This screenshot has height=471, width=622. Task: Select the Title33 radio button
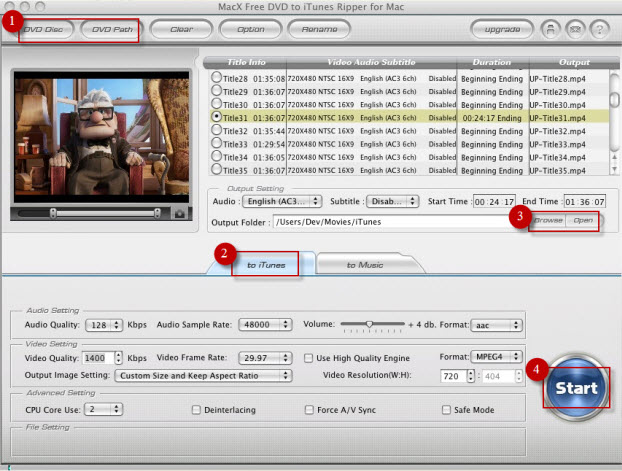(217, 143)
